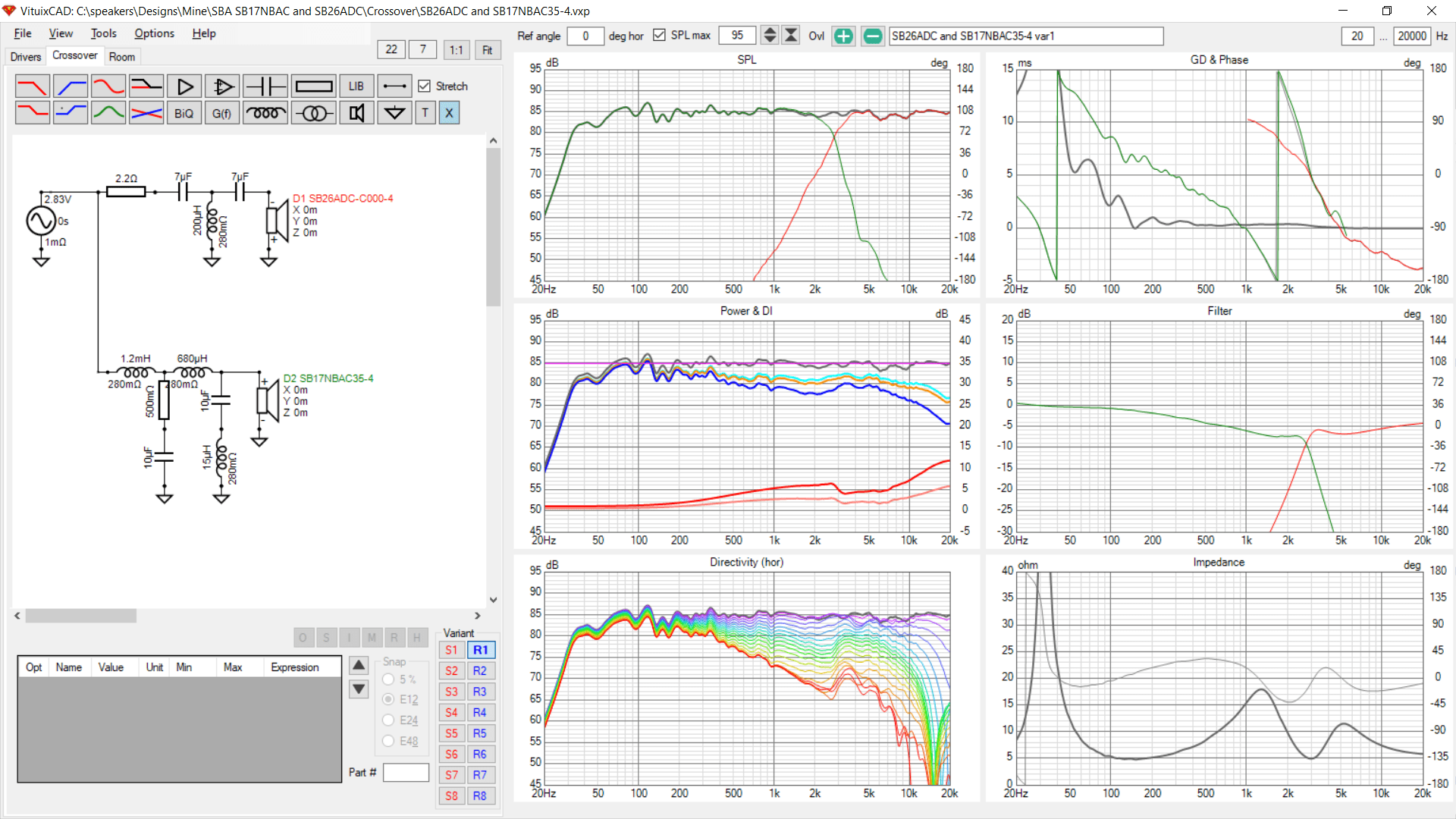Toggle the SPL max checkbox
This screenshot has width=1456, height=819.
(x=659, y=36)
